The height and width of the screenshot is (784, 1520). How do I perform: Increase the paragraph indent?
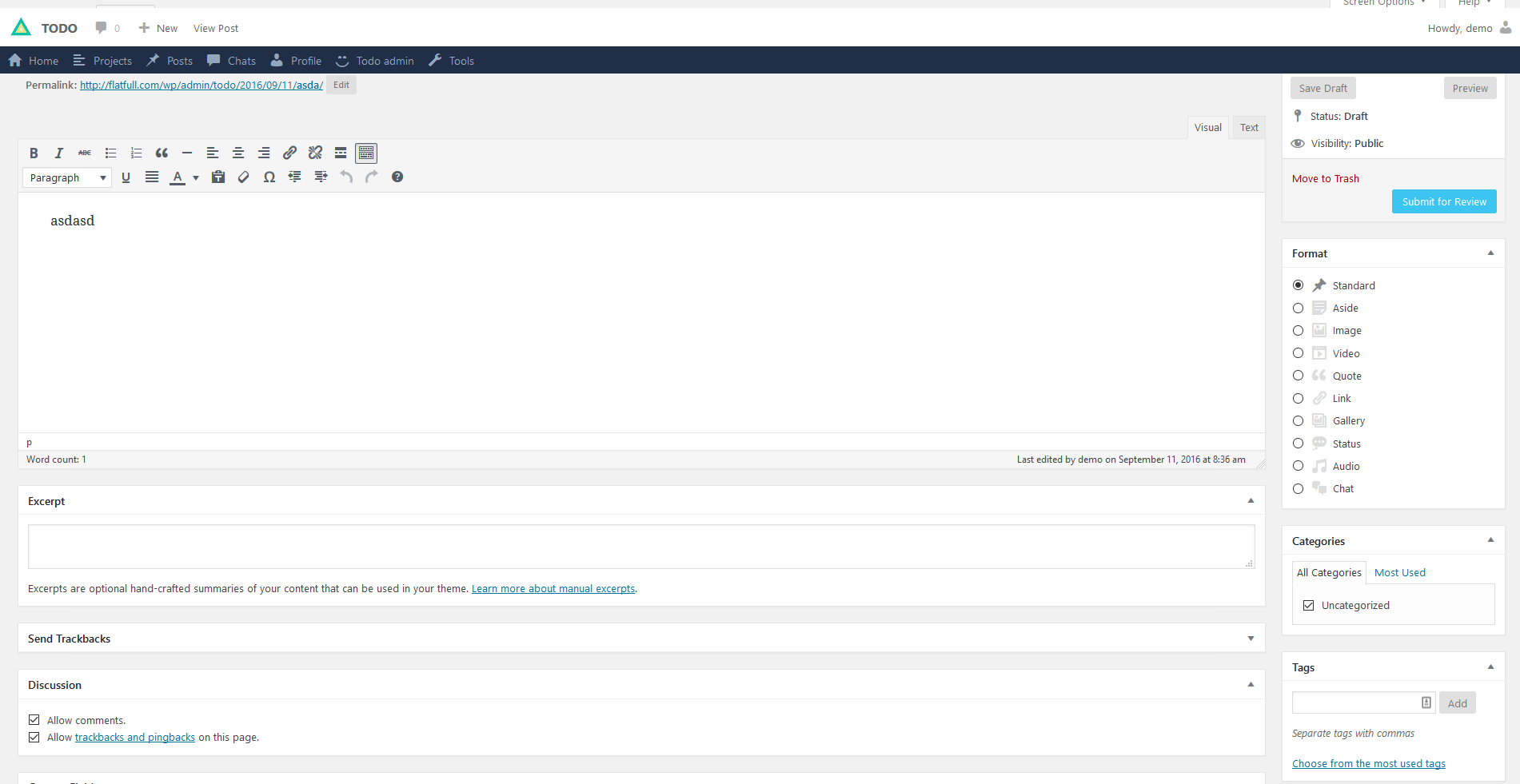pyautogui.click(x=321, y=177)
